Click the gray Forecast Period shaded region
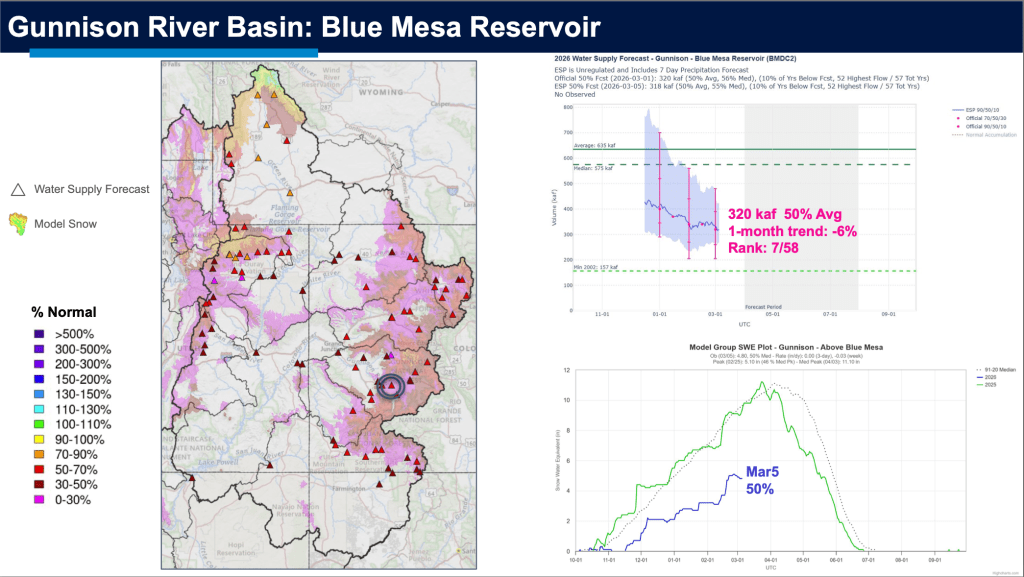Viewport: 1024px width, 577px height. pos(801,200)
